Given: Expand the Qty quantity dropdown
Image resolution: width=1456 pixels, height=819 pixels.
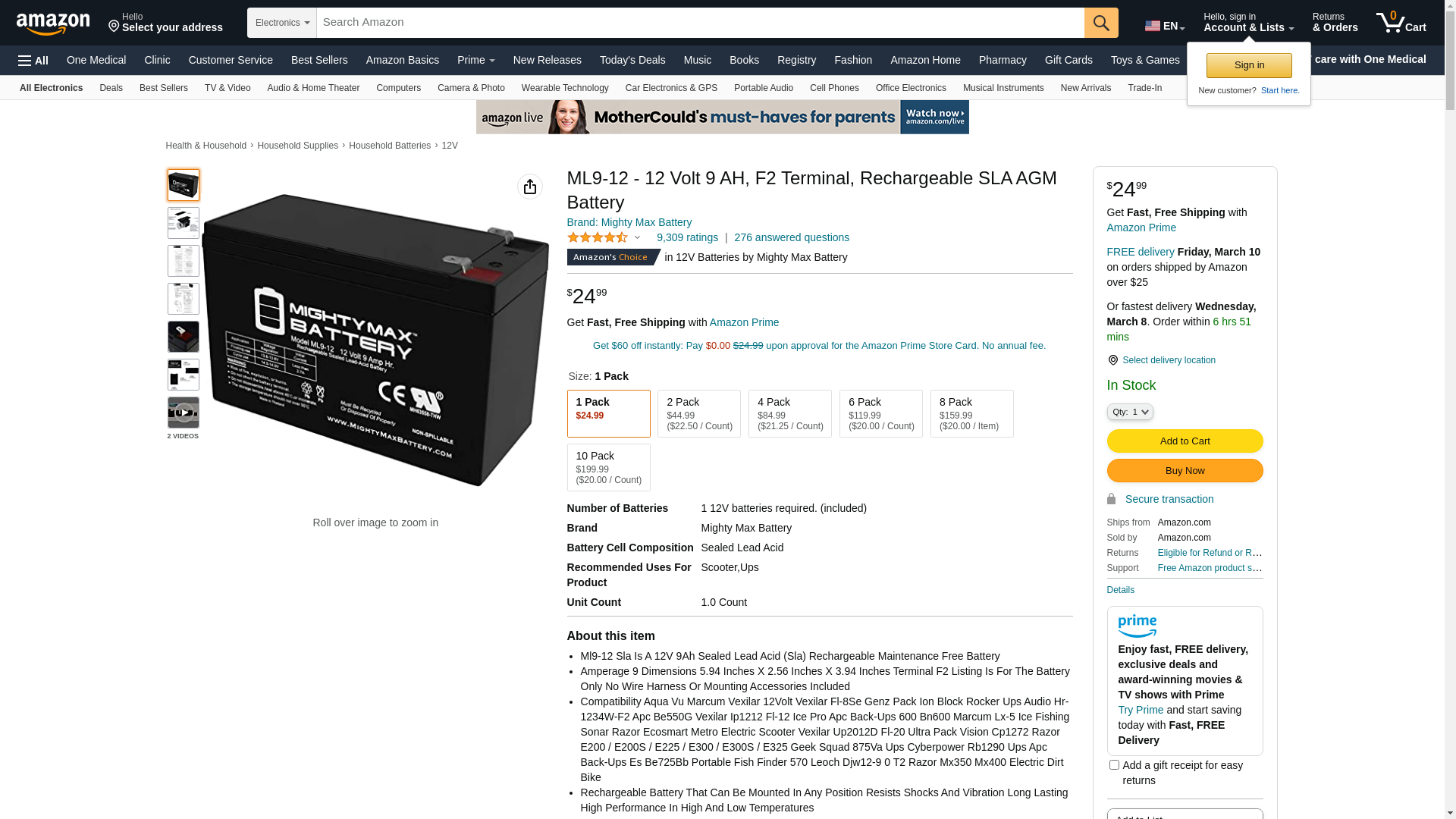Looking at the screenshot, I should [x=1130, y=412].
